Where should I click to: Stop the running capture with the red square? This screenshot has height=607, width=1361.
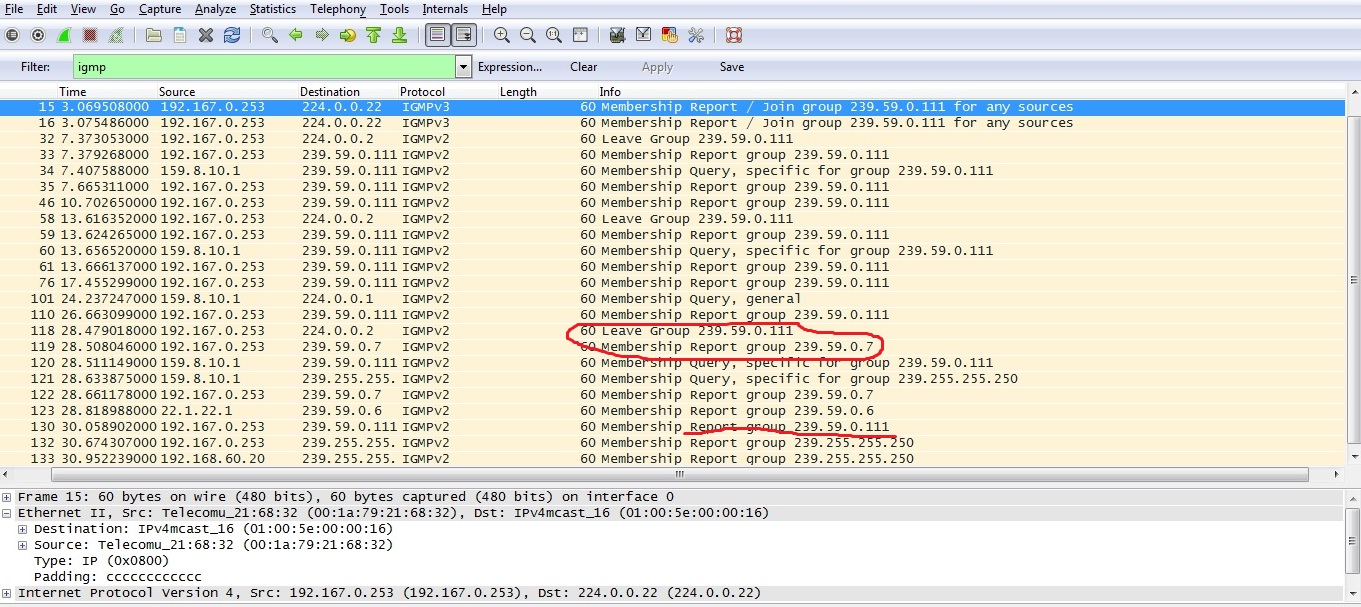pyautogui.click(x=90, y=35)
